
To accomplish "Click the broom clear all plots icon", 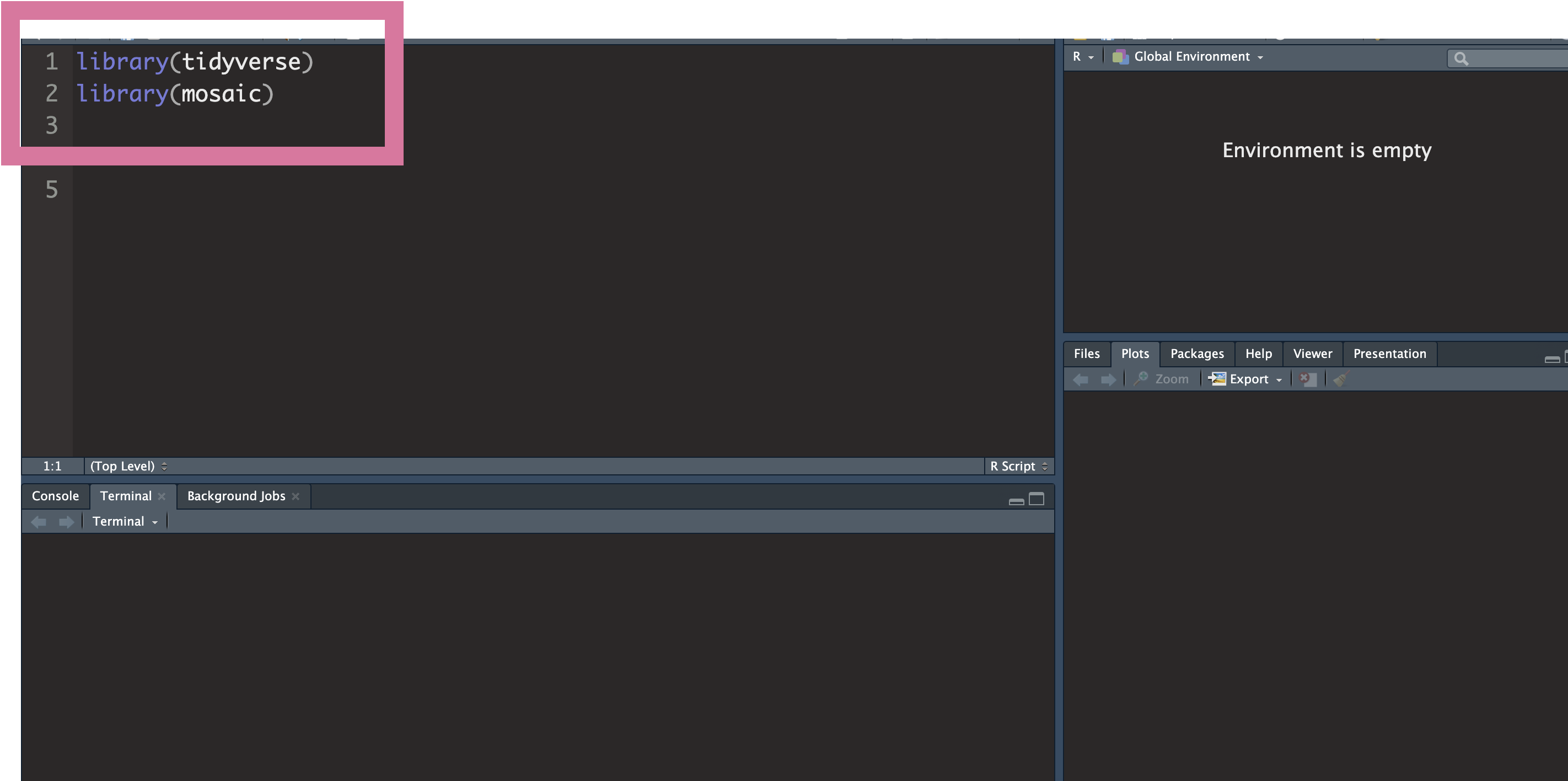I will [1341, 379].
